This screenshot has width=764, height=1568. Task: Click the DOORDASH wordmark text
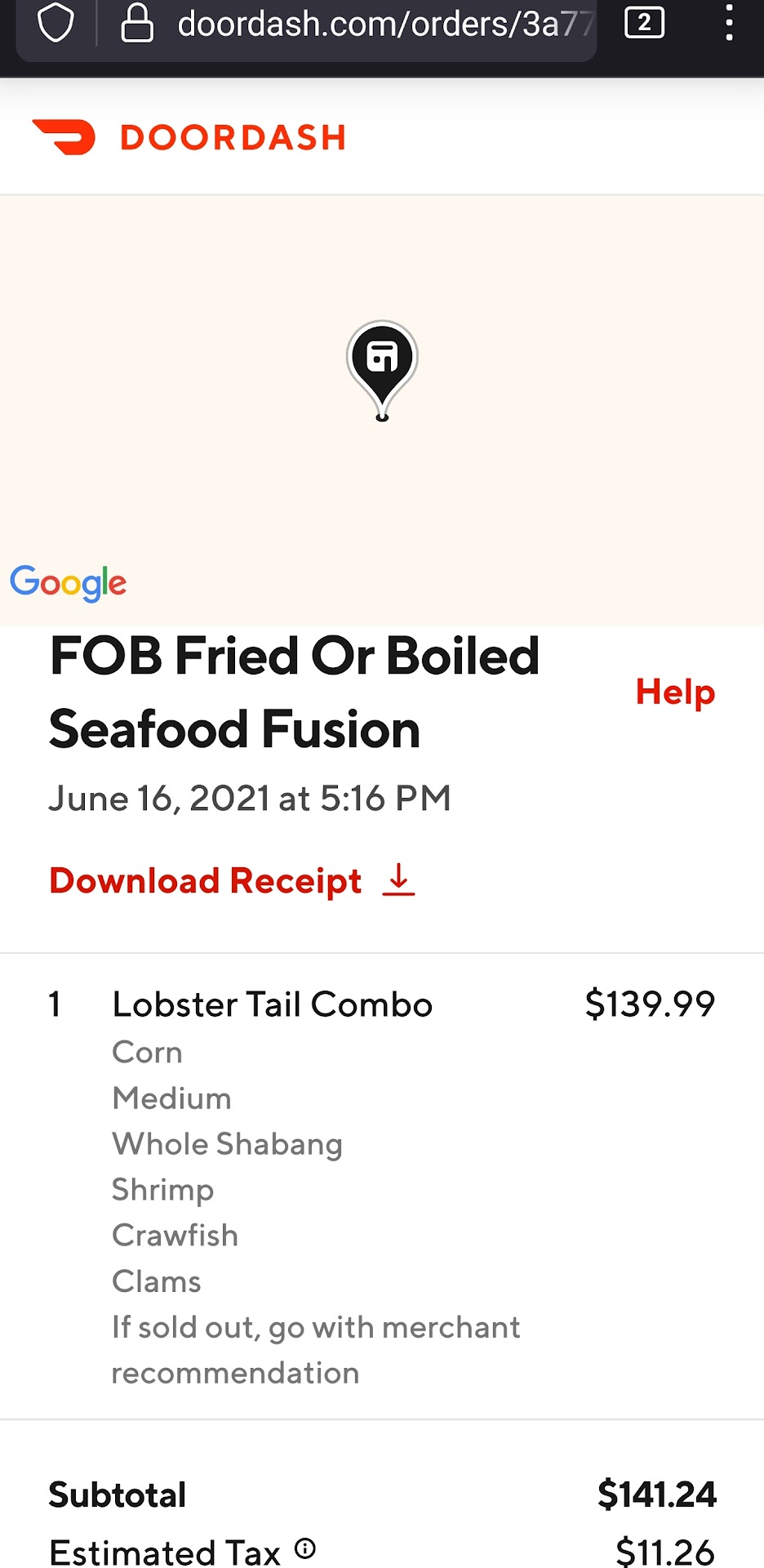click(x=233, y=137)
